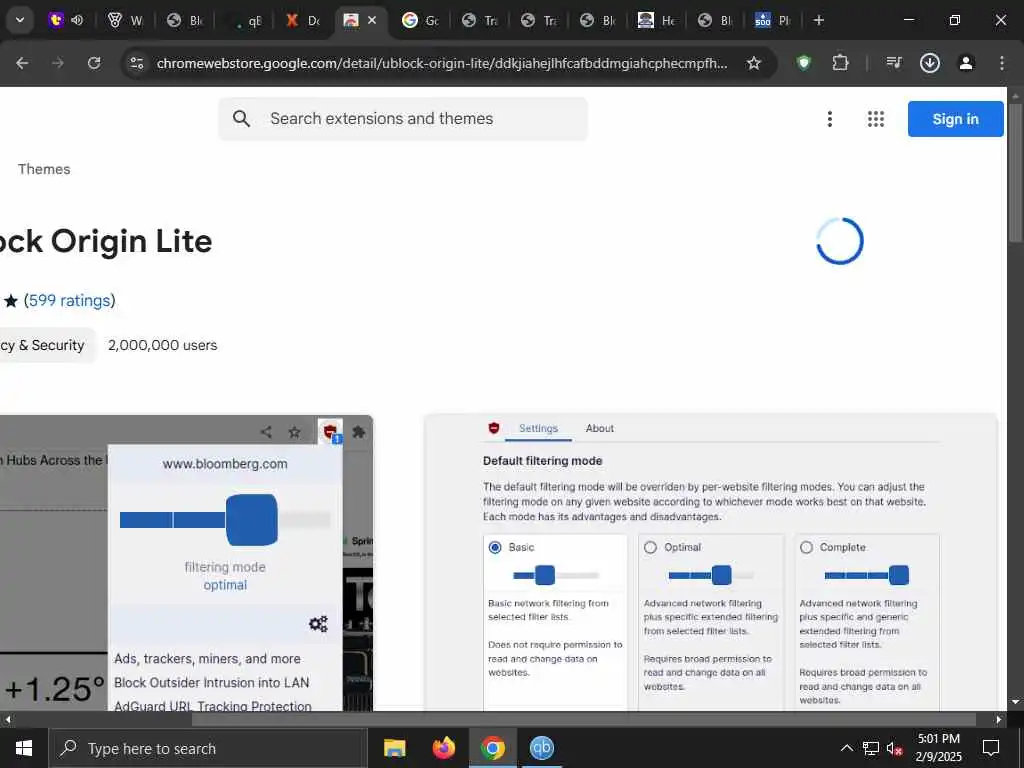
Task: Open the tab search dropdown arrow
Action: (20, 20)
